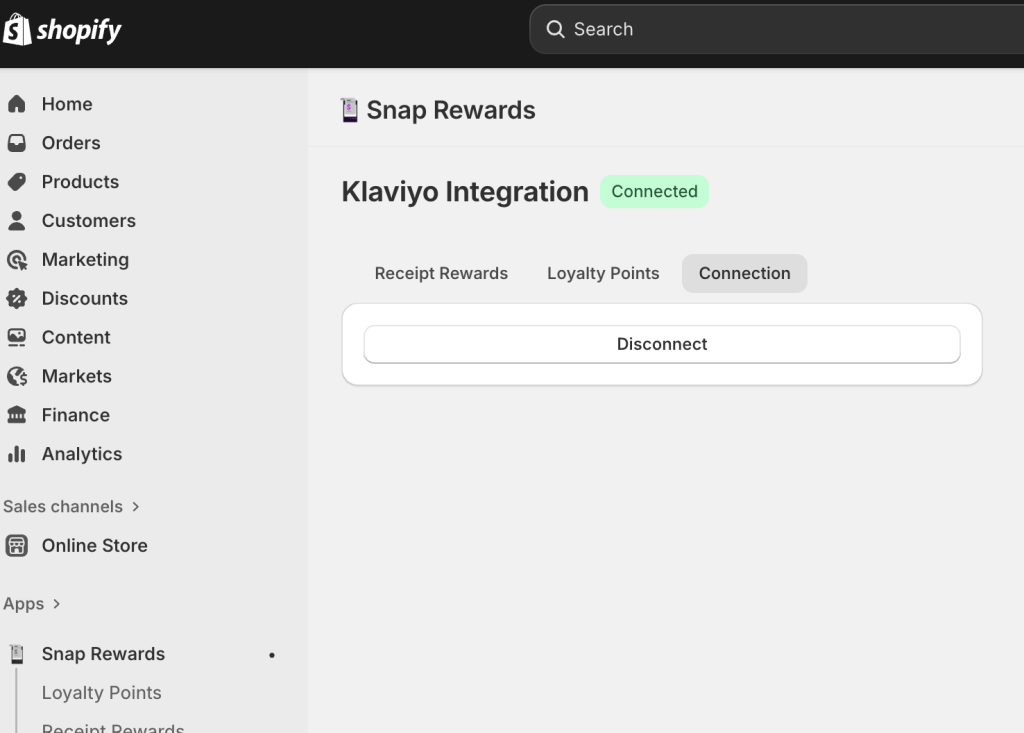1024x733 pixels.
Task: Switch to the Receipt Rewards tab
Action: (441, 273)
